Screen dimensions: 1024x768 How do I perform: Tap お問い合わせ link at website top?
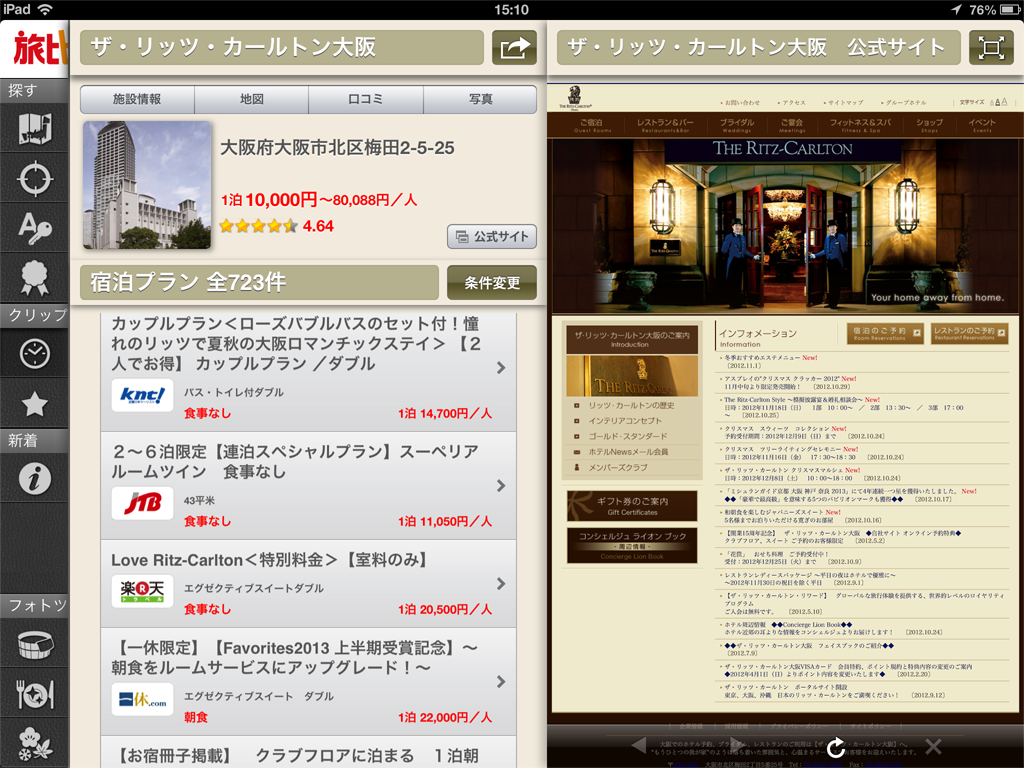pos(742,103)
